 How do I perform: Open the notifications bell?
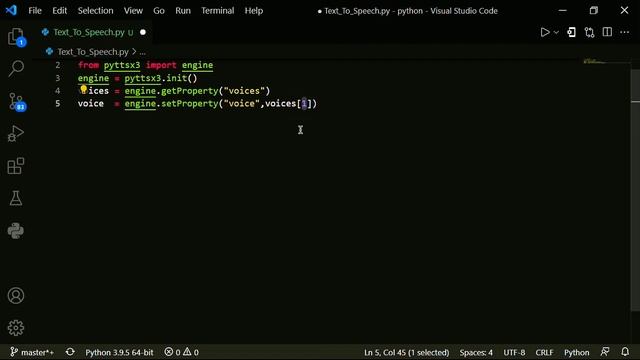[x=625, y=352]
